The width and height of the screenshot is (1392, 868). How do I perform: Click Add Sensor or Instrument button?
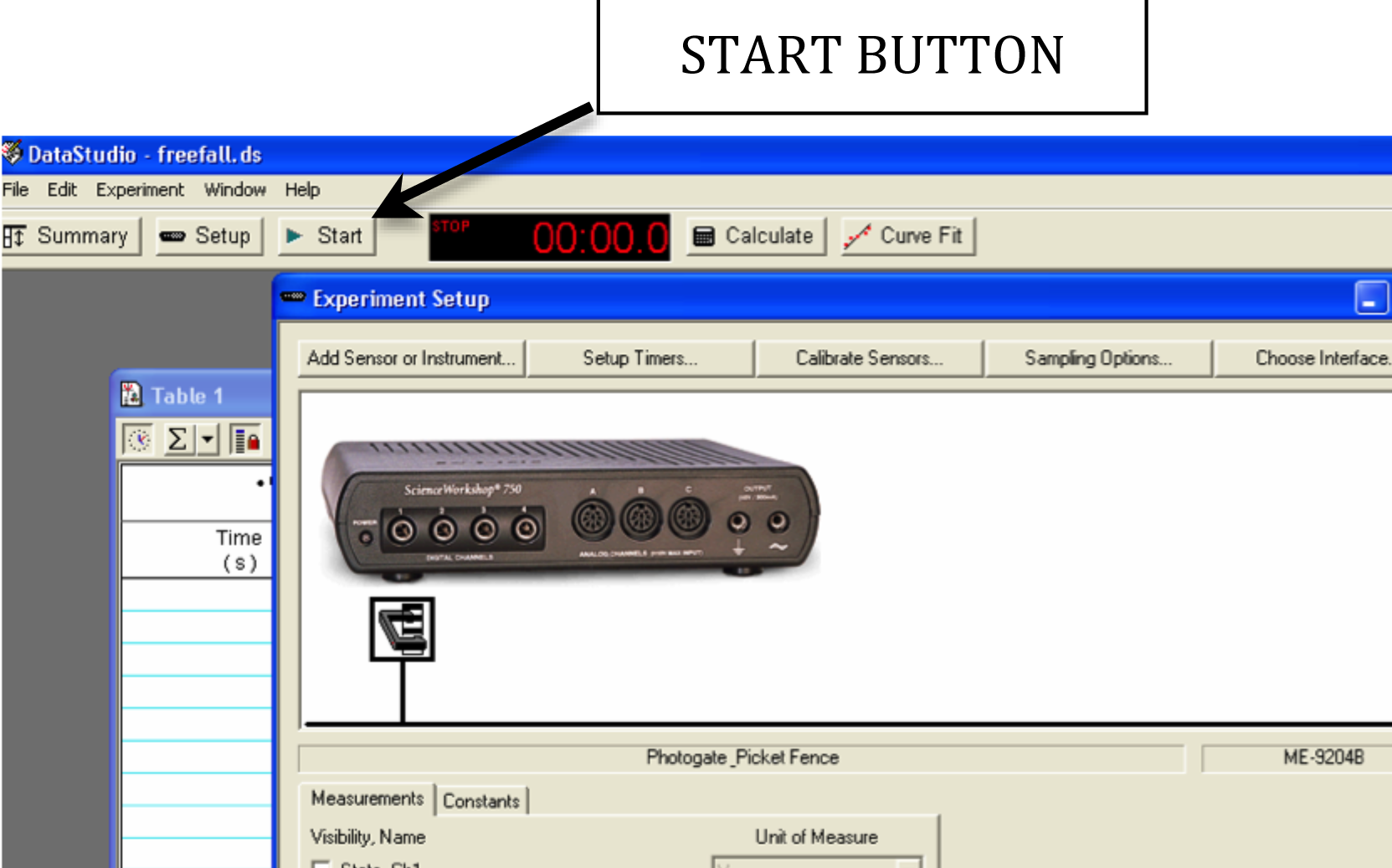coord(411,358)
